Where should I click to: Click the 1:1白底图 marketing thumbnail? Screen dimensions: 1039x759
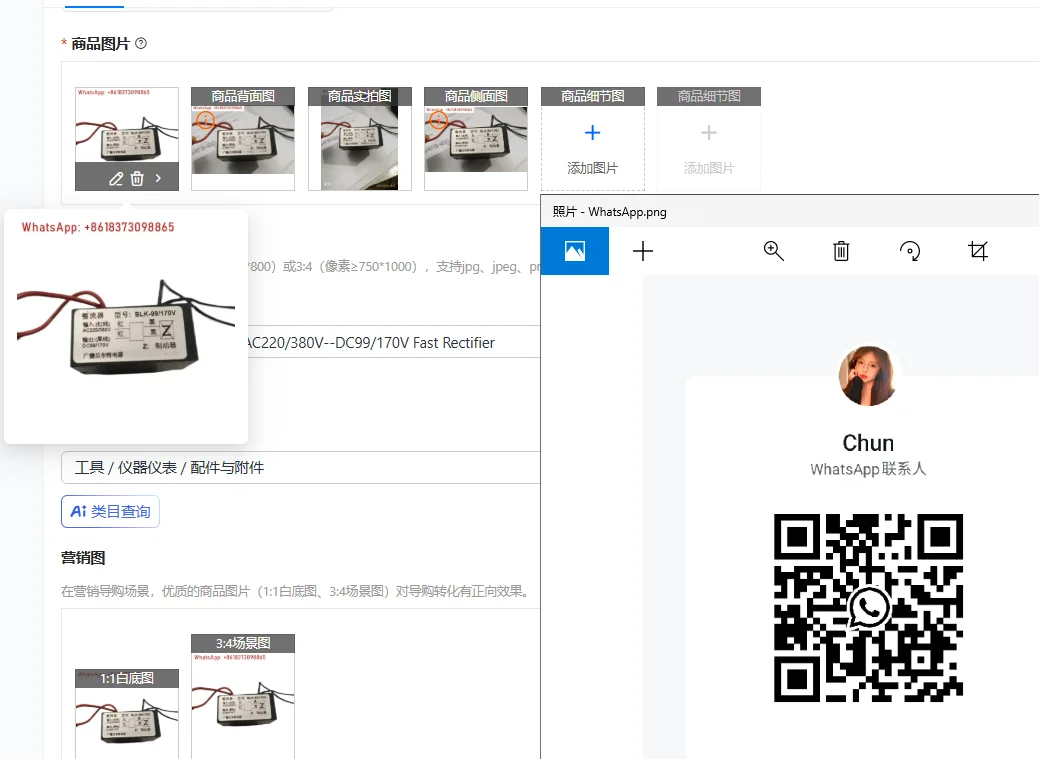pos(127,714)
